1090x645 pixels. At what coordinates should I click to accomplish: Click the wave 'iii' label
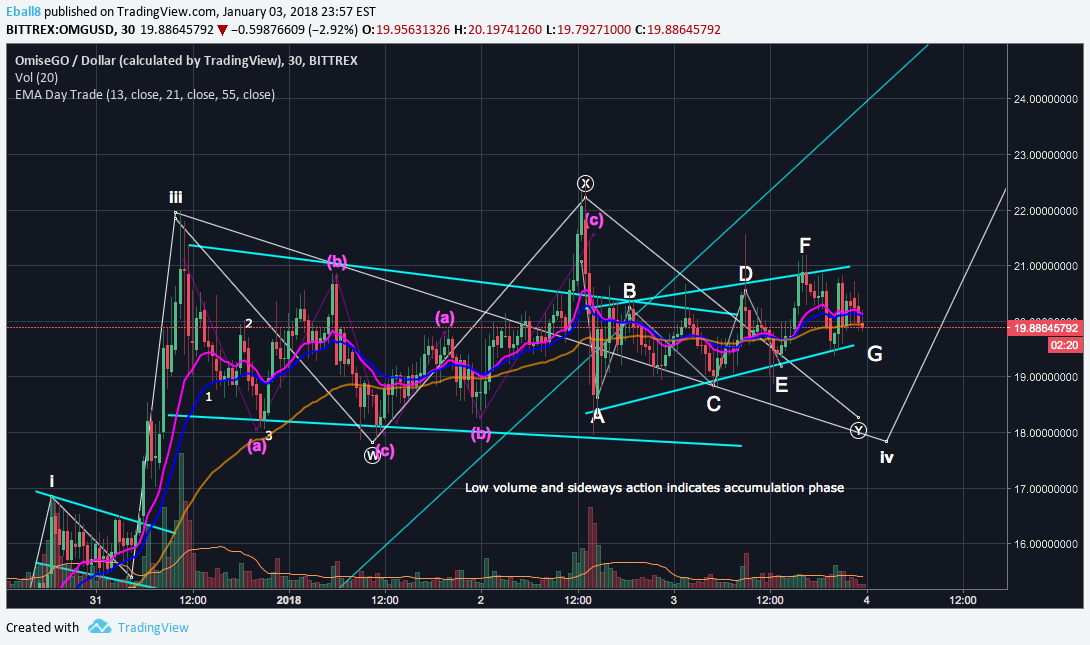coord(176,197)
